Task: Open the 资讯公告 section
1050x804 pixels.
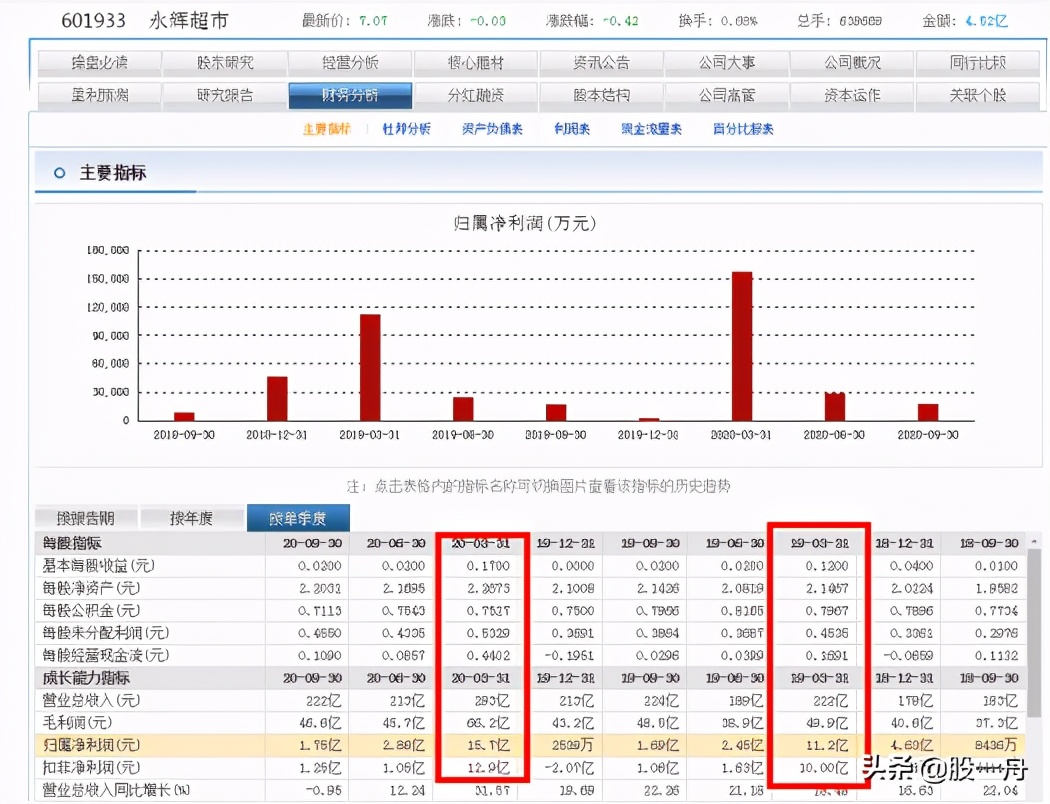Action: pyautogui.click(x=600, y=62)
